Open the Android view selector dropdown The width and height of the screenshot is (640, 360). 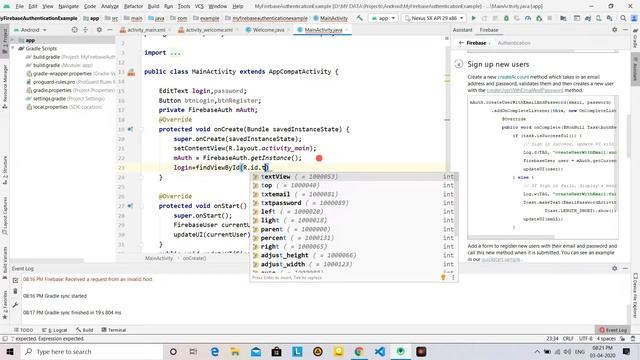tap(30, 30)
